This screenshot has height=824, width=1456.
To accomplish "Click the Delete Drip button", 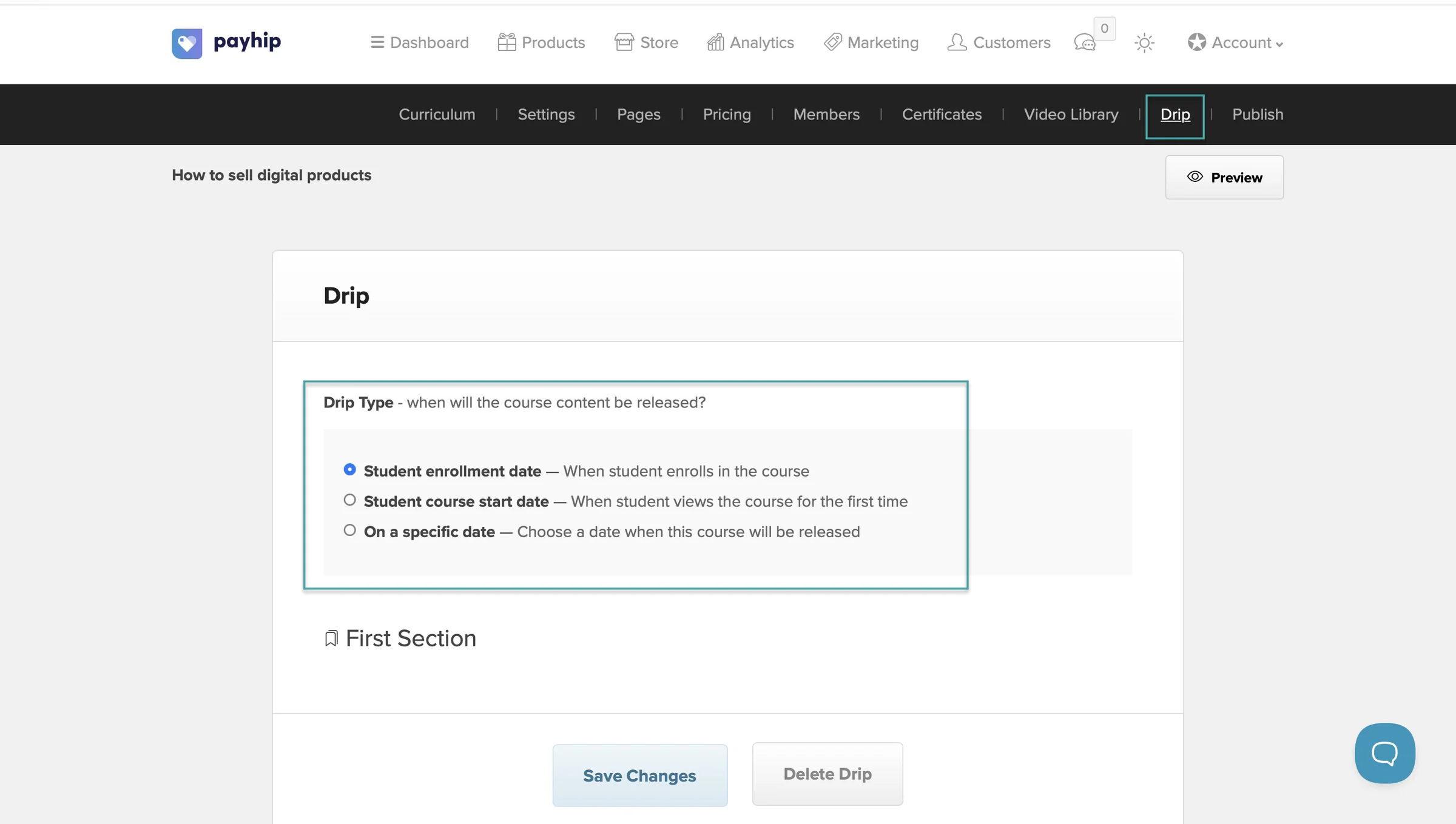I will 827,774.
